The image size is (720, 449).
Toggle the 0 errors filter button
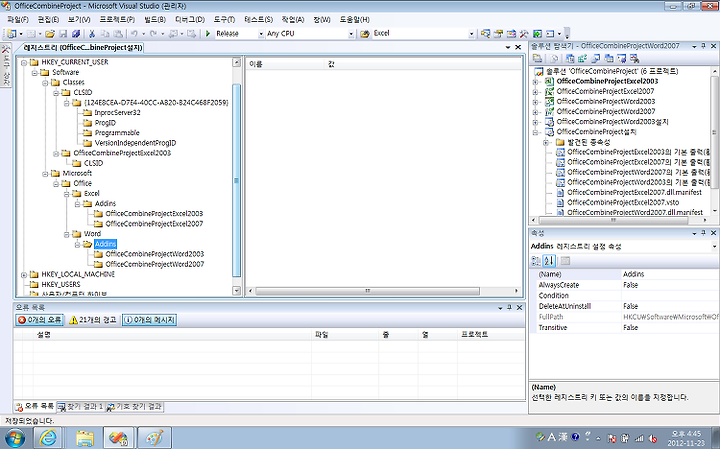[x=39, y=320]
